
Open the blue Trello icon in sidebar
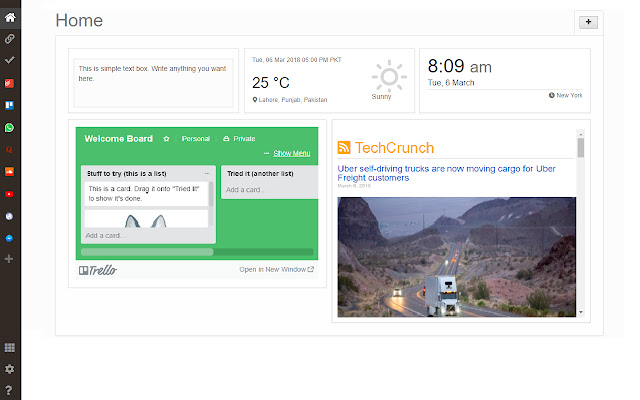point(9,105)
